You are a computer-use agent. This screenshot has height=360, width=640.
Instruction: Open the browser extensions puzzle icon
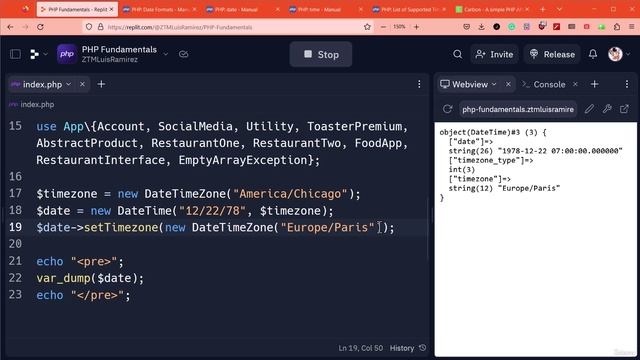(x=617, y=27)
